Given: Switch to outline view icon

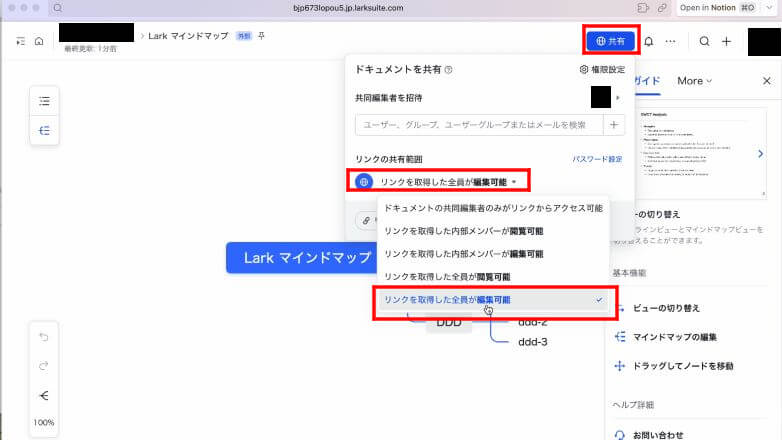Looking at the screenshot, I should 44,101.
